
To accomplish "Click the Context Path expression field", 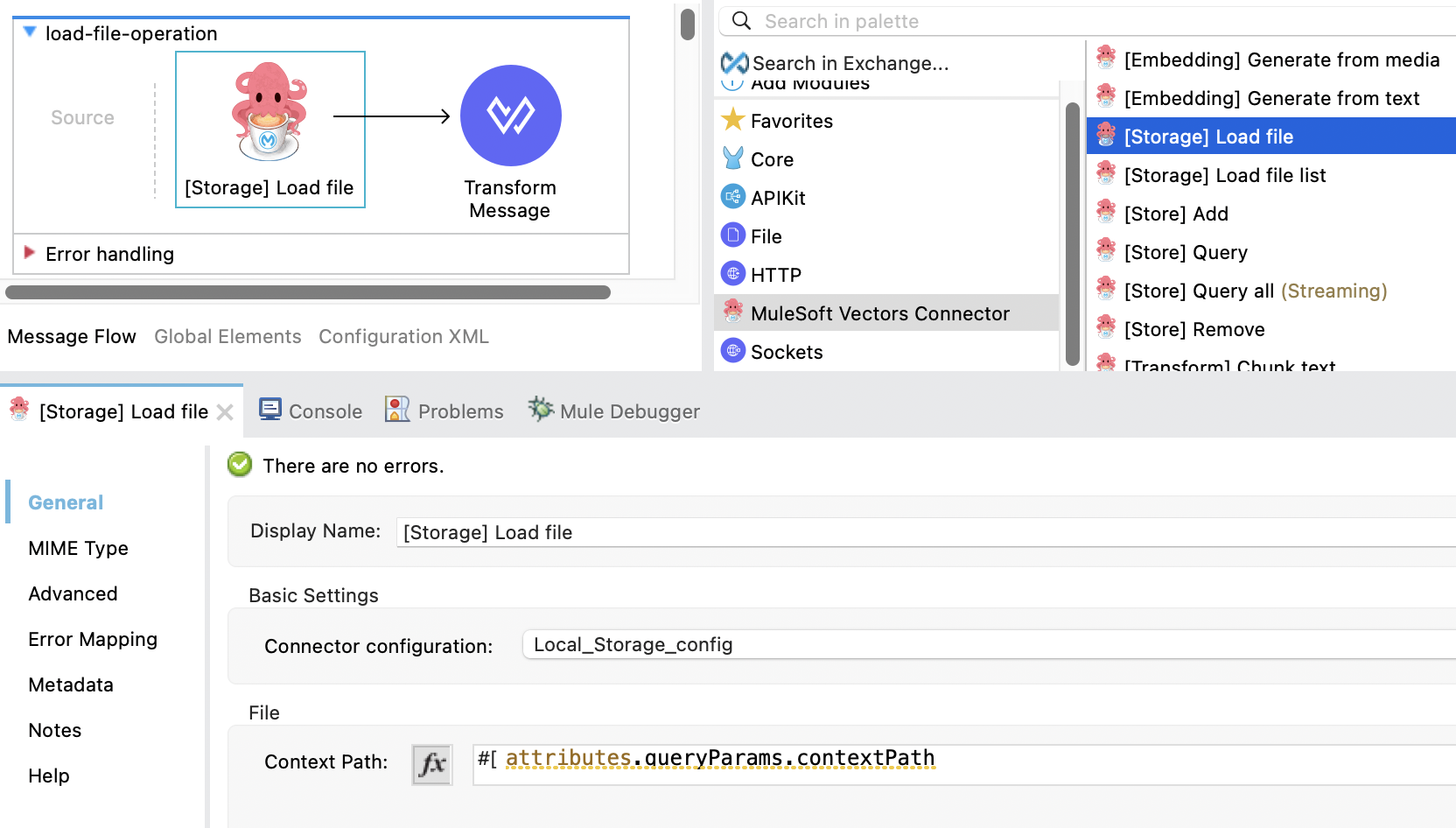I will pos(964,765).
